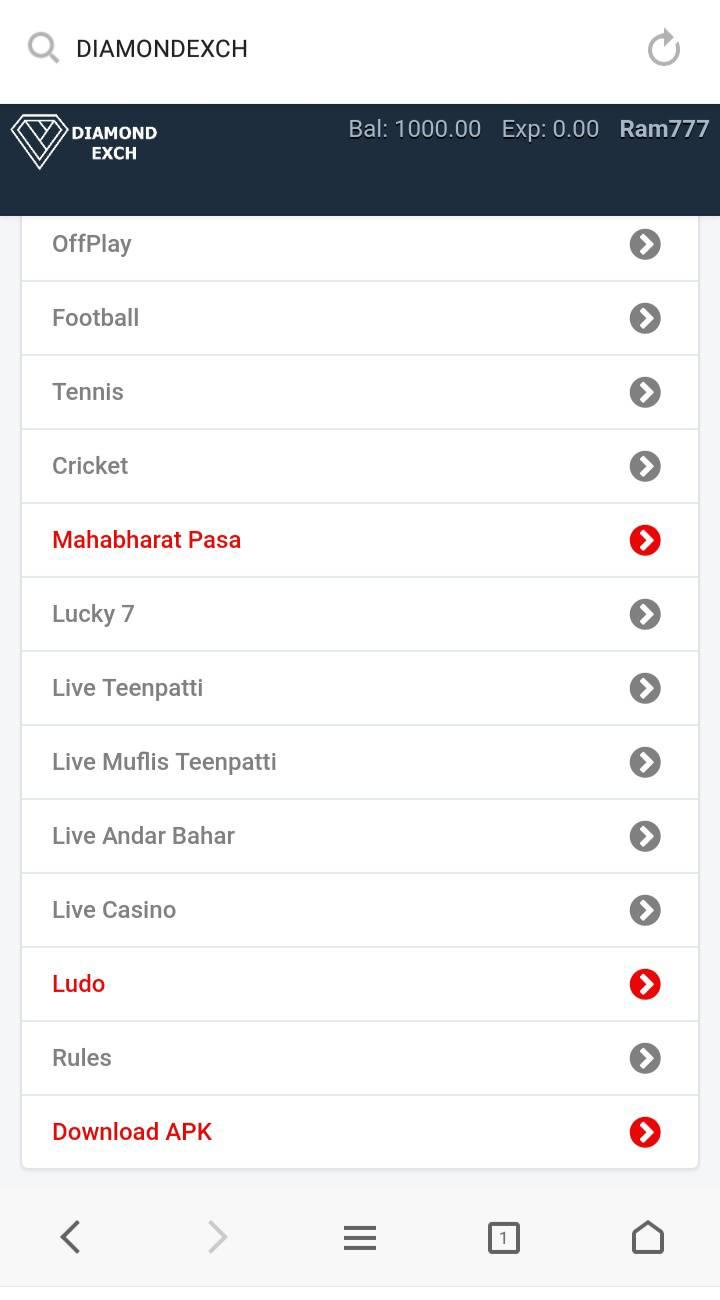
Task: Tap the browser forward arrow
Action: 217,1237
